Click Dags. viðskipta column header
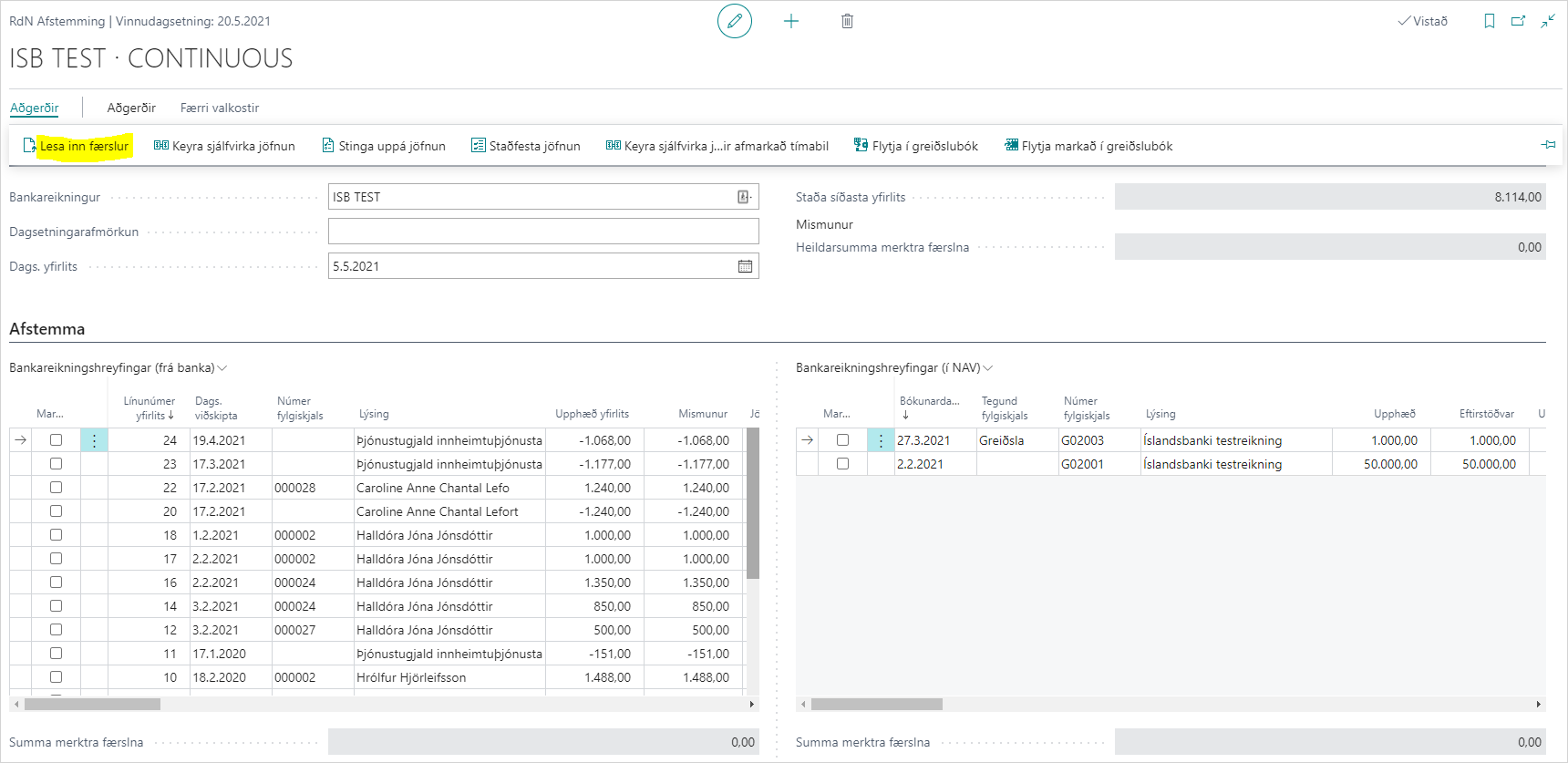The height and width of the screenshot is (763, 1568). click(216, 407)
